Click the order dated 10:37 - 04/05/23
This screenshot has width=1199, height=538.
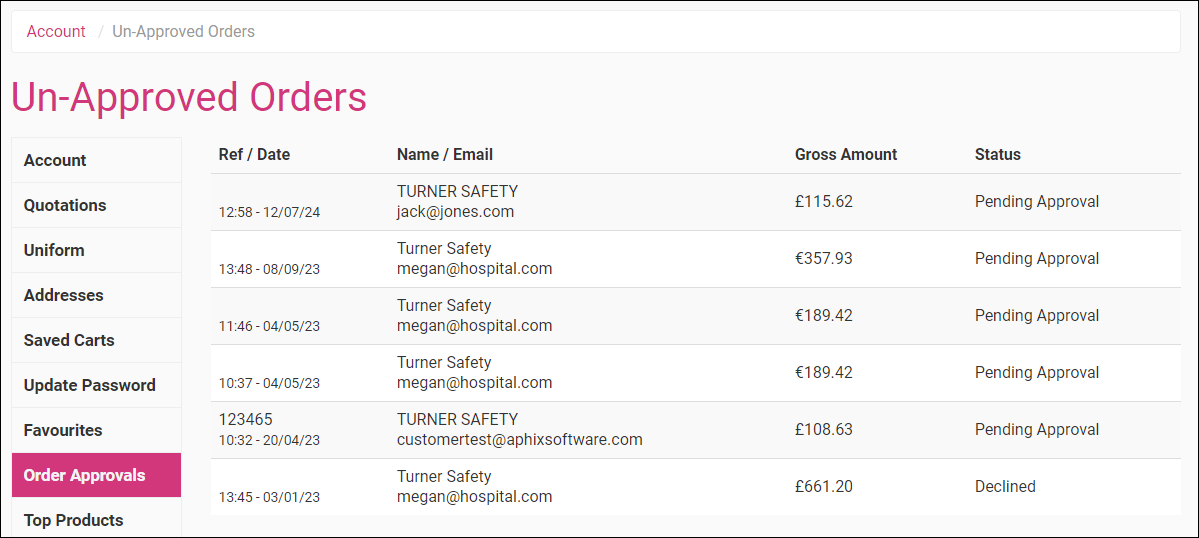tap(269, 383)
